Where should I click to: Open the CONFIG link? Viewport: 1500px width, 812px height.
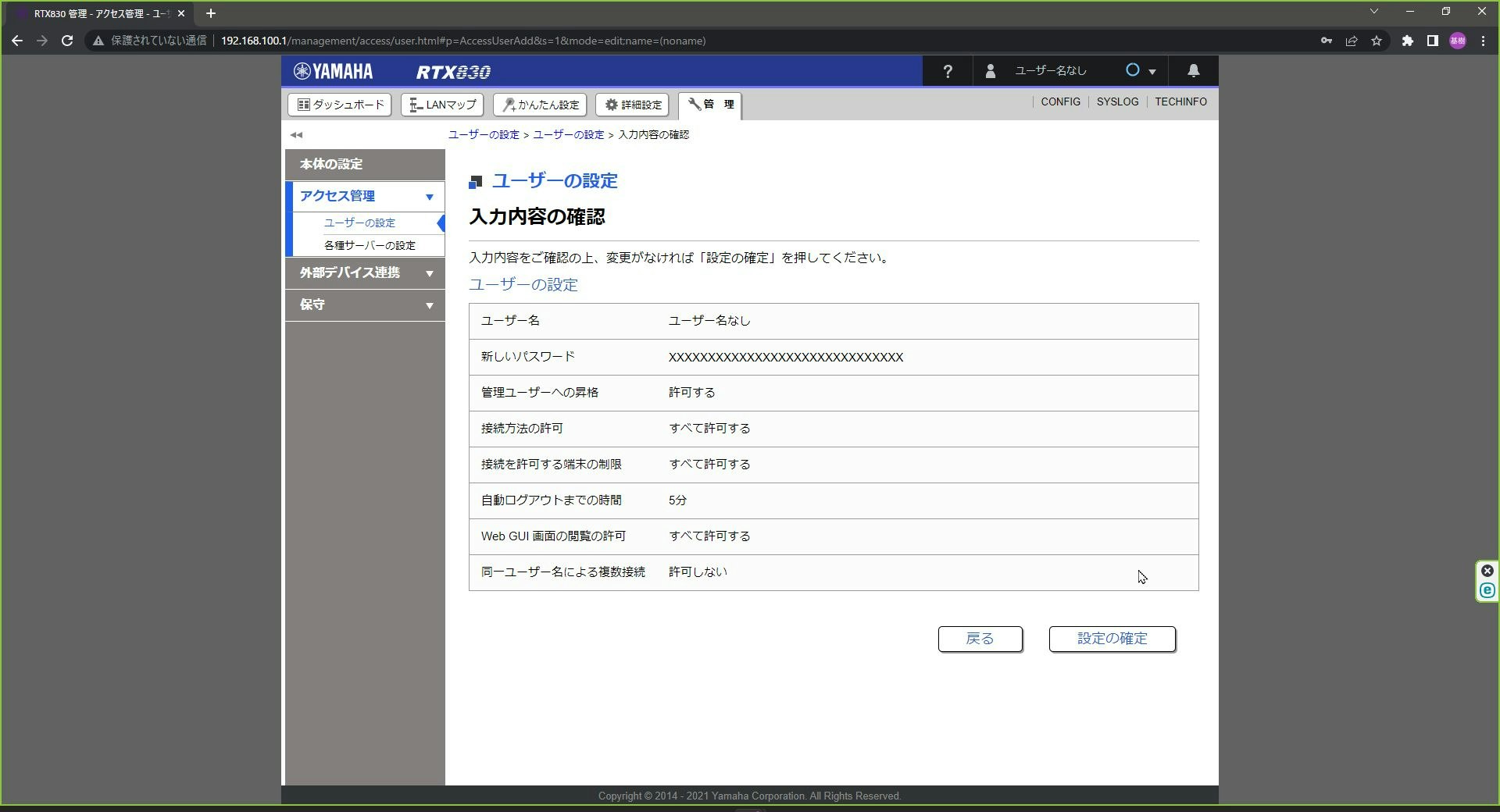click(1060, 101)
